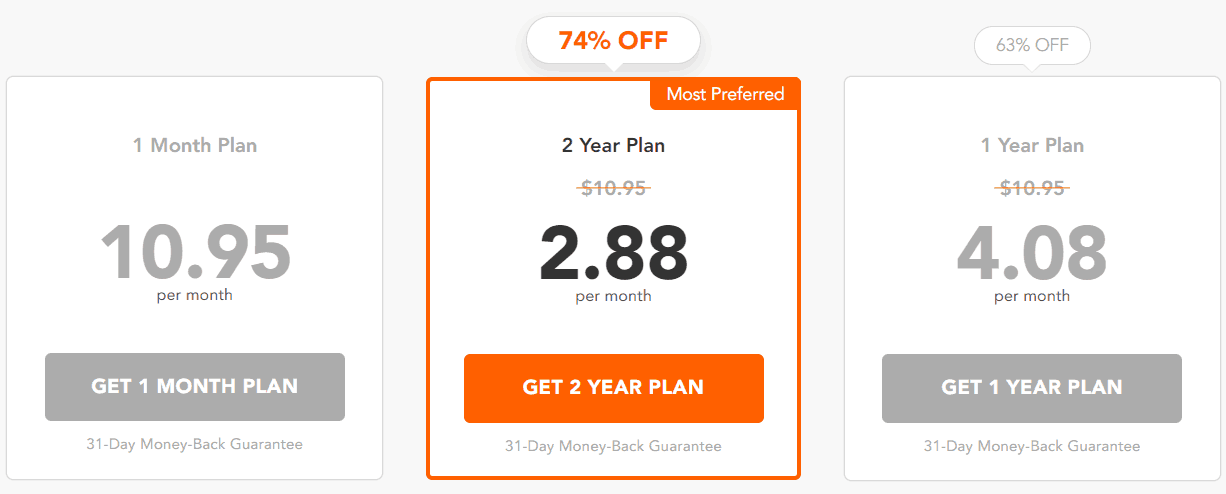Screen dimensions: 1226x494
Task: Select the 1 Month Plan heading
Action: pyautogui.click(x=195, y=145)
